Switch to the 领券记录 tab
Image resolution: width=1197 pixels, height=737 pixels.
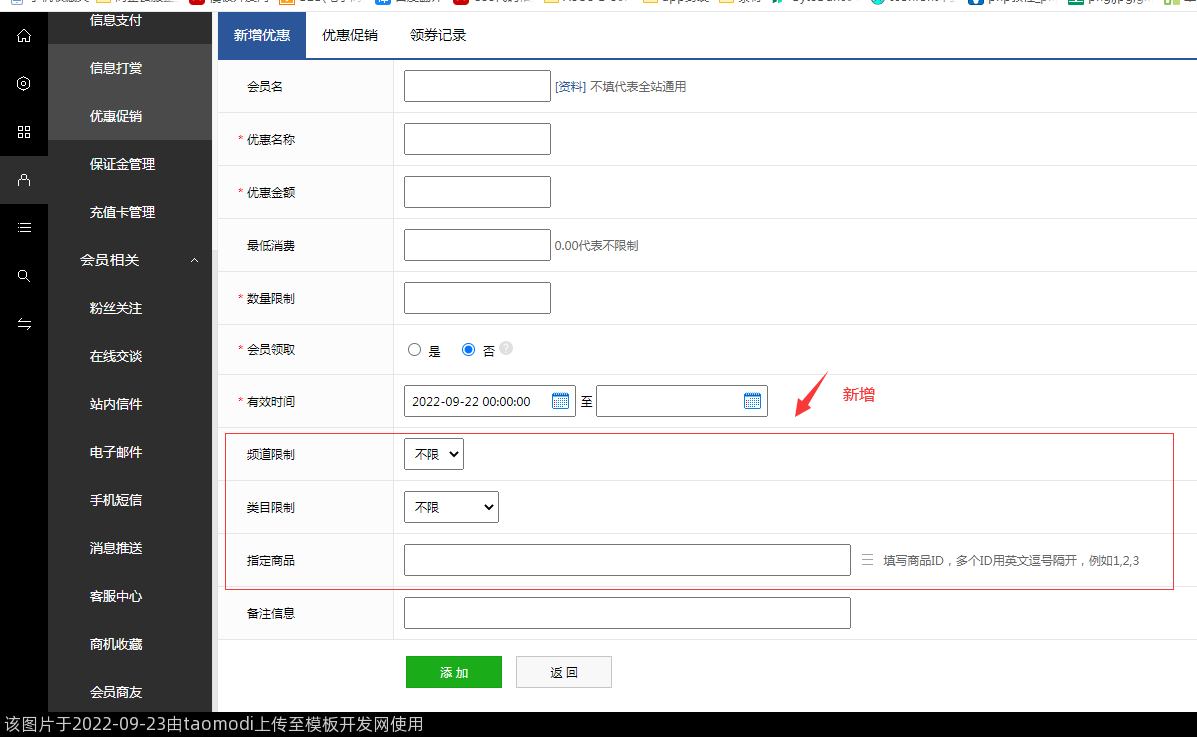click(438, 35)
